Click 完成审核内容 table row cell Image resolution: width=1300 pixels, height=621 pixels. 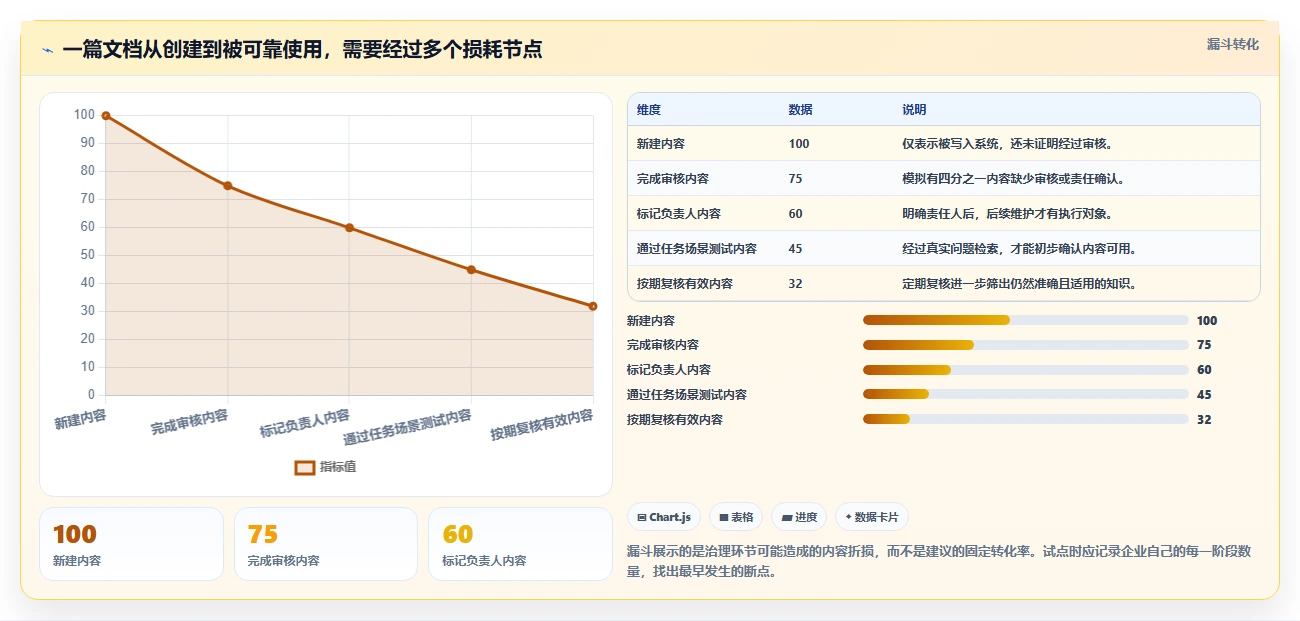pyautogui.click(x=673, y=179)
